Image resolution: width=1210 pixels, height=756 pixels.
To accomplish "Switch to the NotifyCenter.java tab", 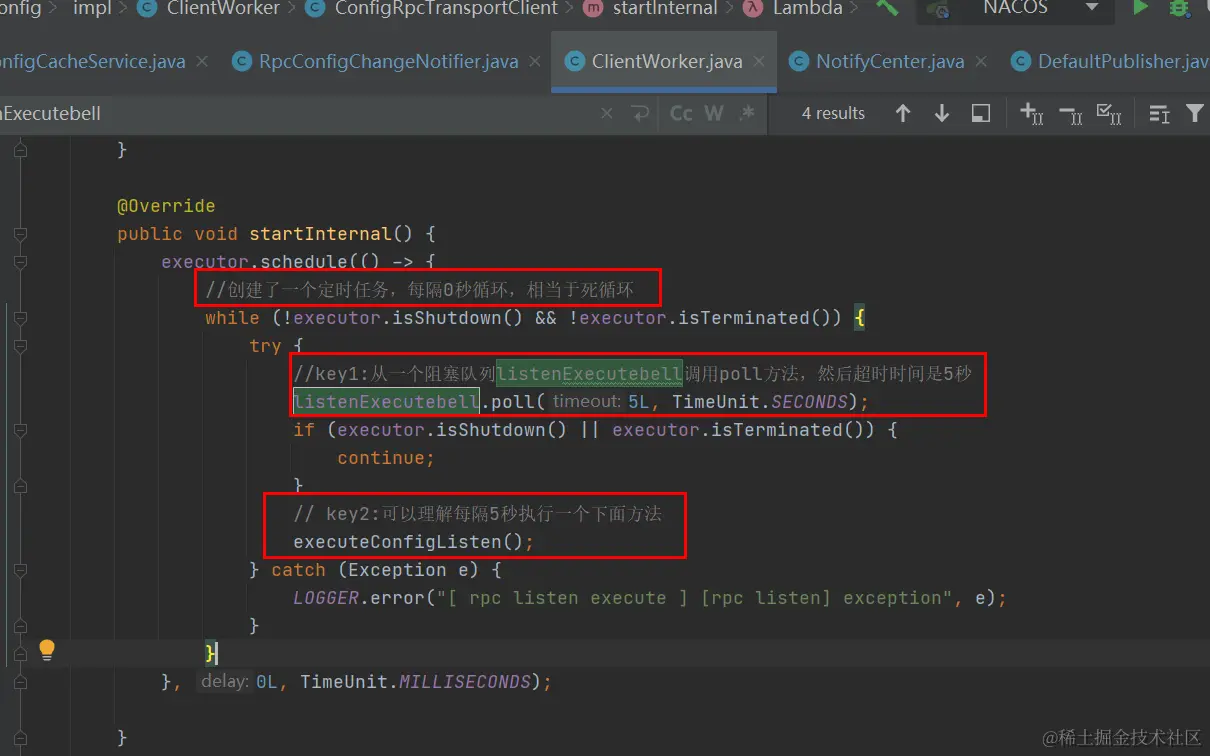I will click(890, 61).
